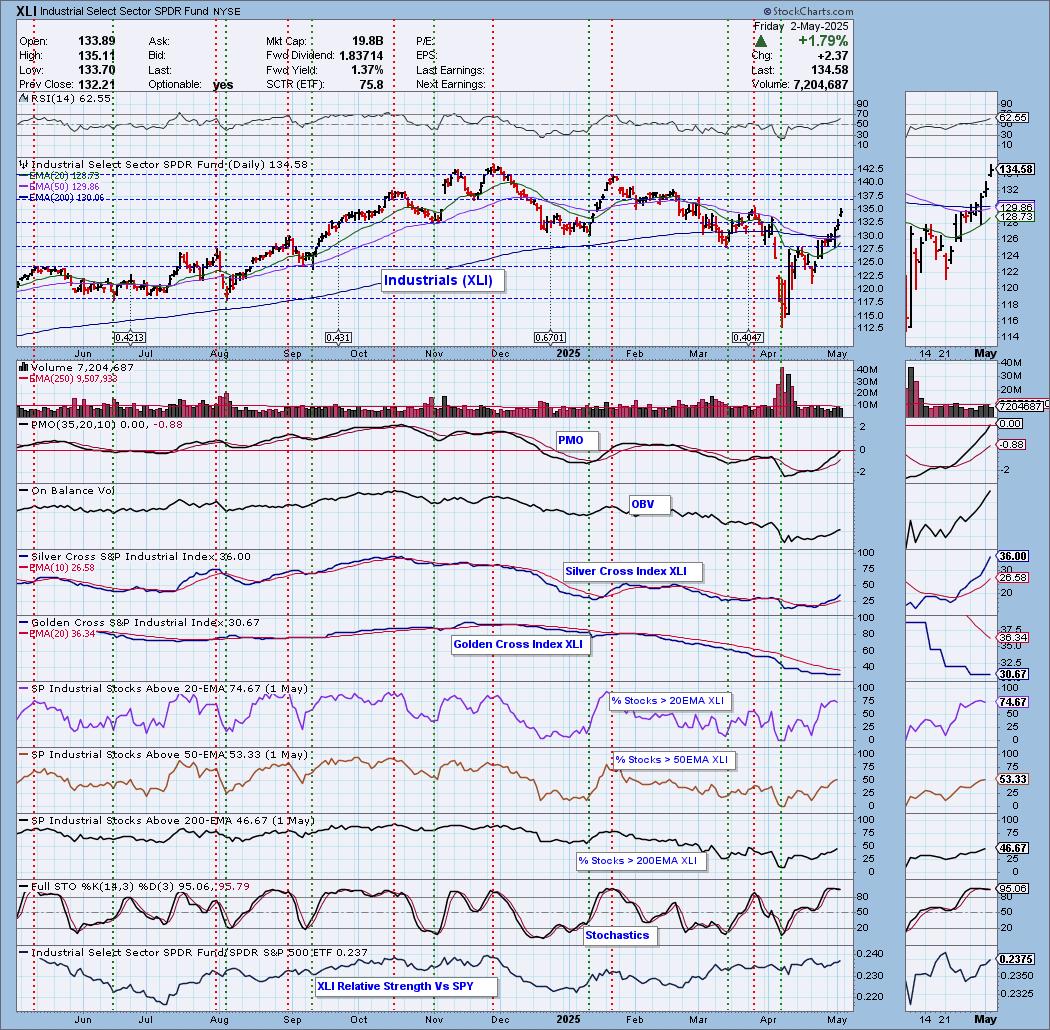Click the Optionable yes value
The image size is (1050, 1030).
[x=223, y=84]
